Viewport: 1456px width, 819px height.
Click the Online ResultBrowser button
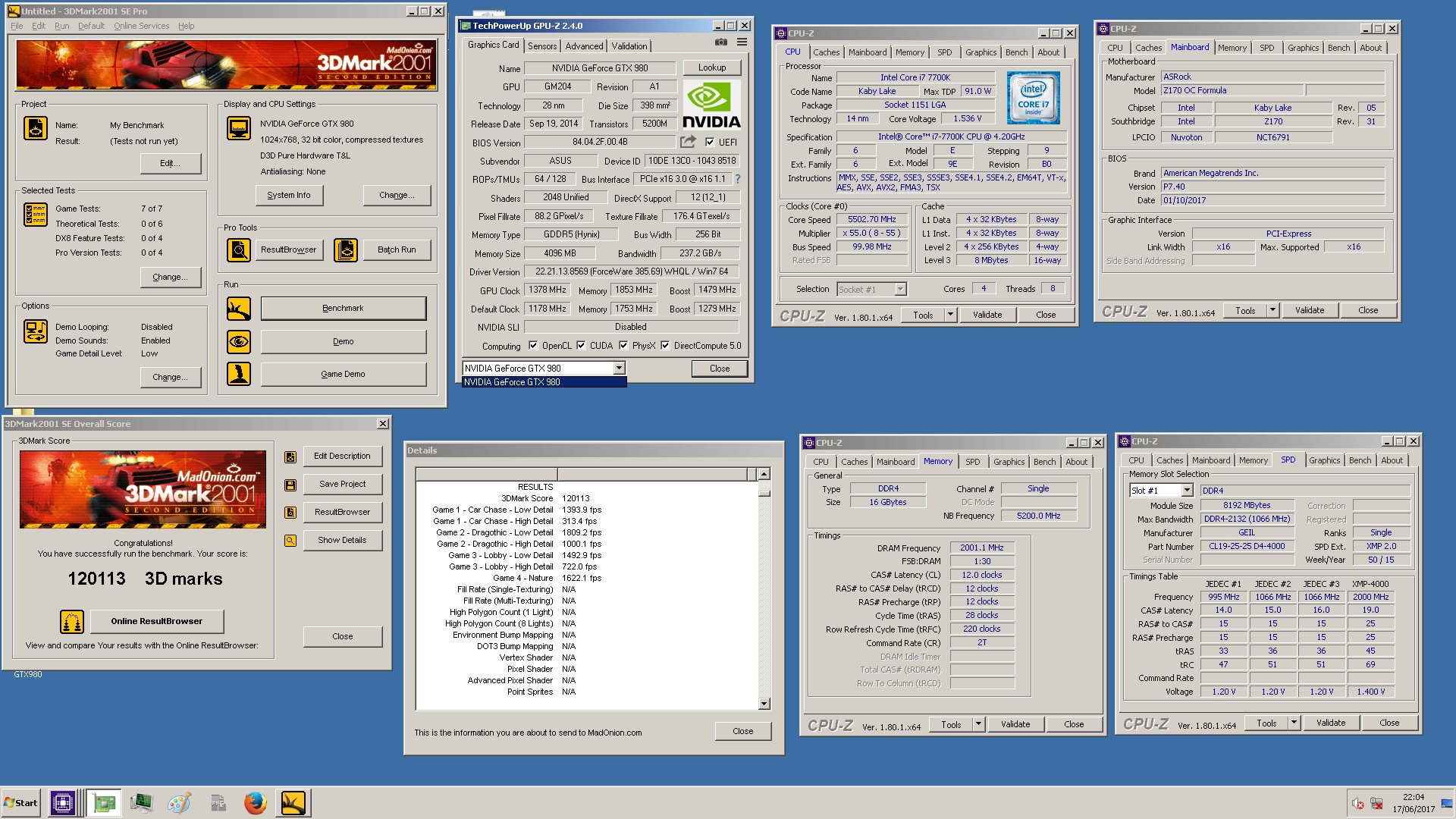(157, 622)
